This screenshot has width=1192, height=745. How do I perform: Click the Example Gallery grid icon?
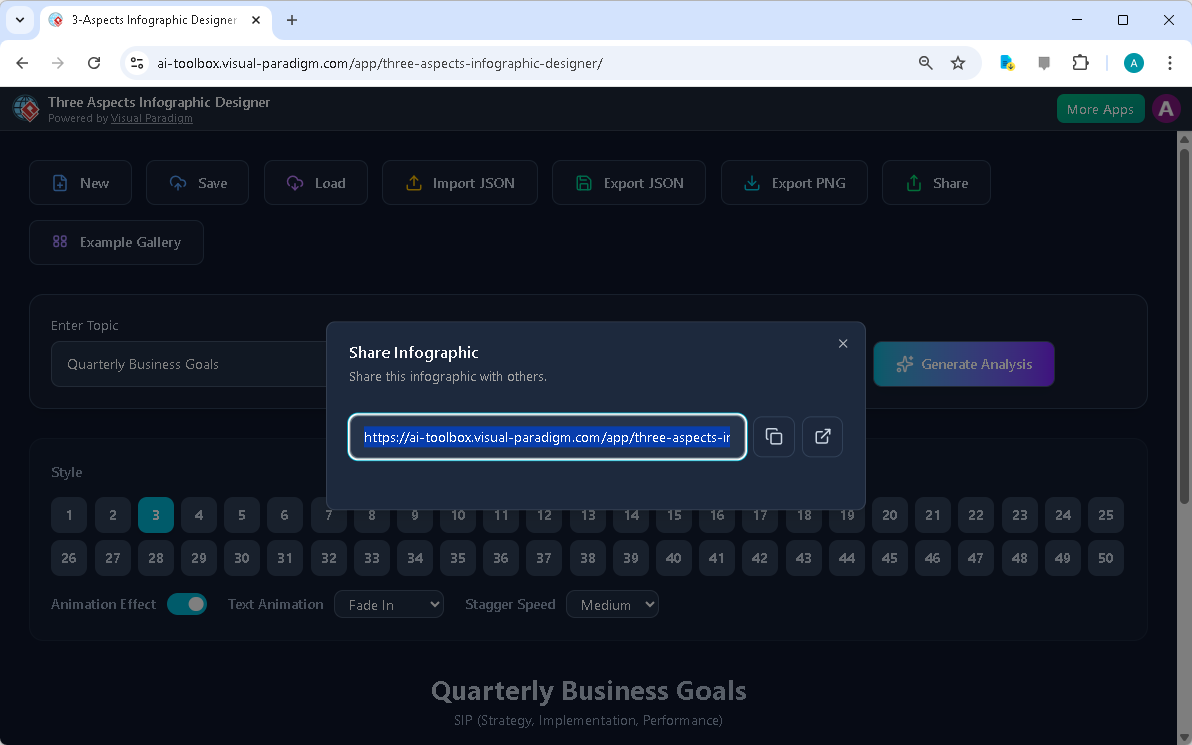click(59, 242)
